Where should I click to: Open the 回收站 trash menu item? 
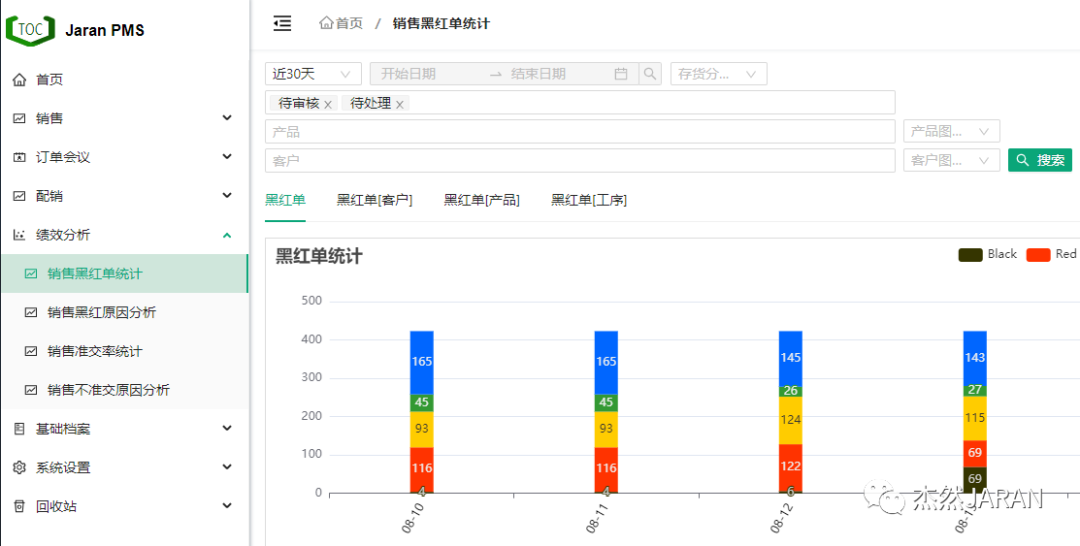[56, 506]
